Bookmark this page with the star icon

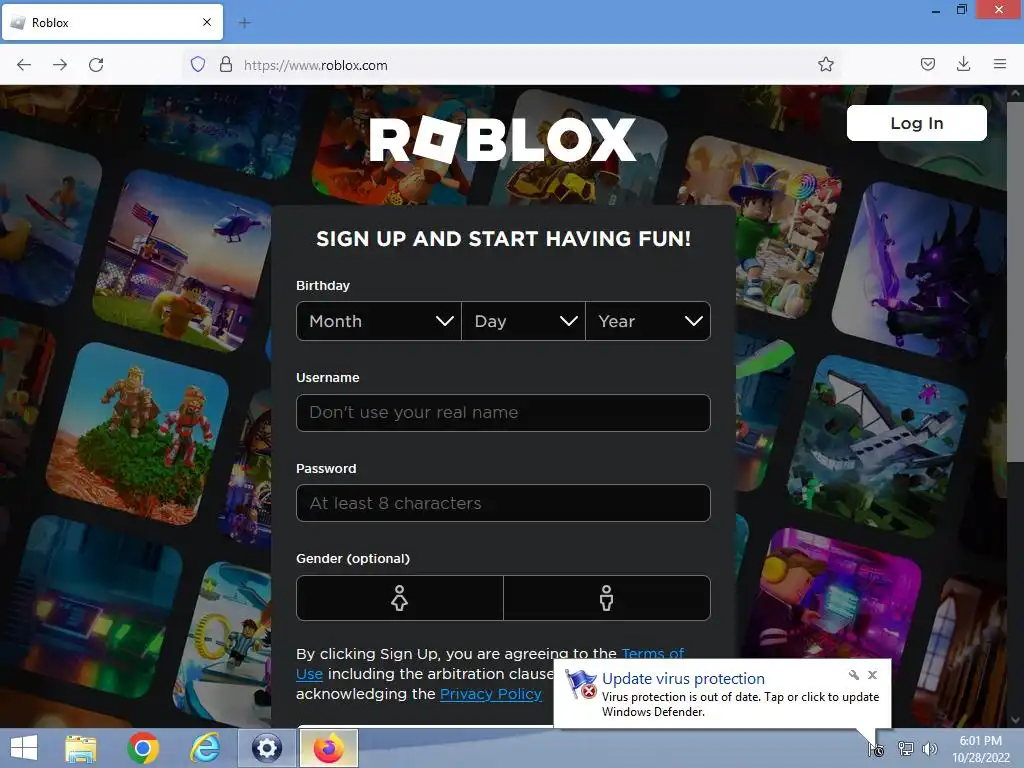tap(825, 64)
